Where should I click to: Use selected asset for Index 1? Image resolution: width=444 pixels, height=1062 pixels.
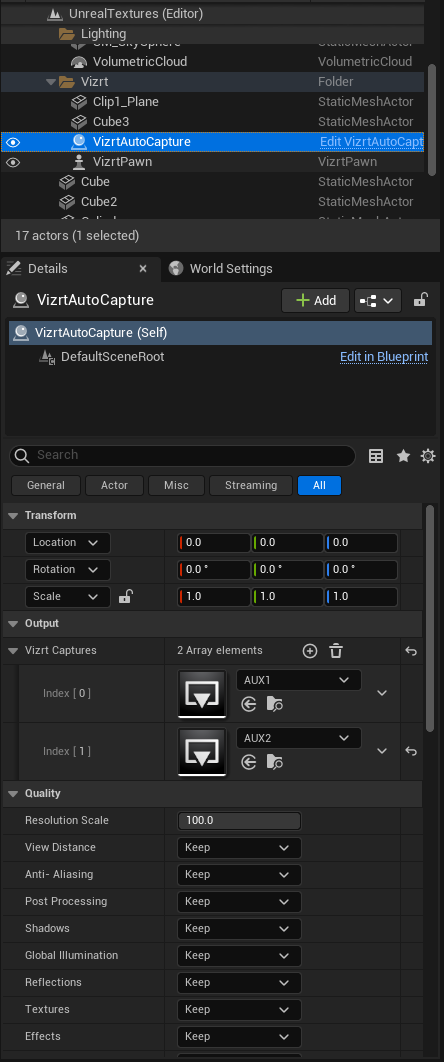(249, 763)
